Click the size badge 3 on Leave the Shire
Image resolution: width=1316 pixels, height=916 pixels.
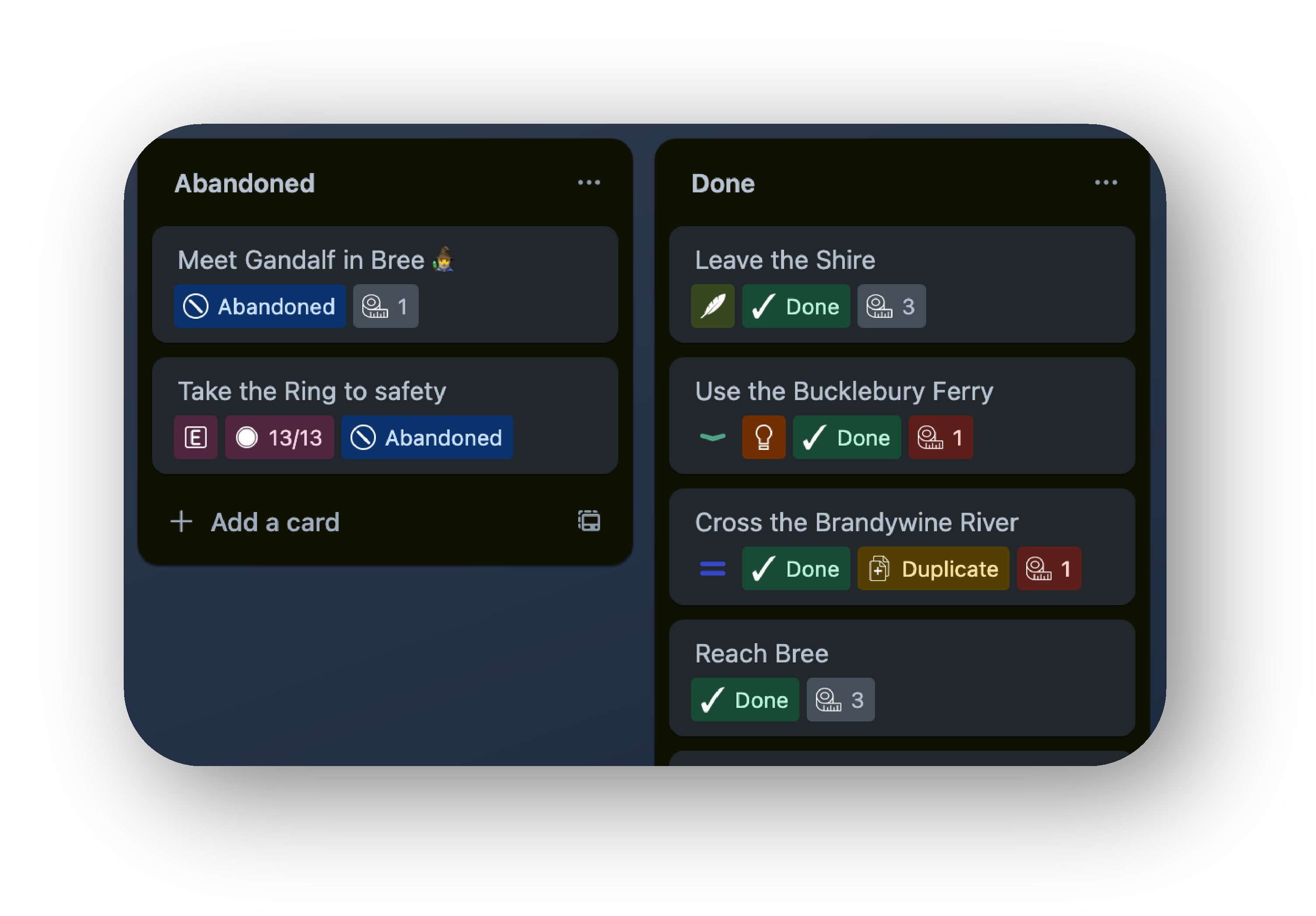(891, 306)
